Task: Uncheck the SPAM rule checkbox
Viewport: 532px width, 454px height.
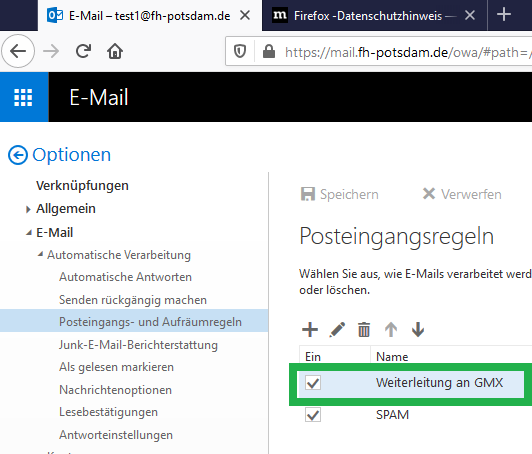Action: 313,415
